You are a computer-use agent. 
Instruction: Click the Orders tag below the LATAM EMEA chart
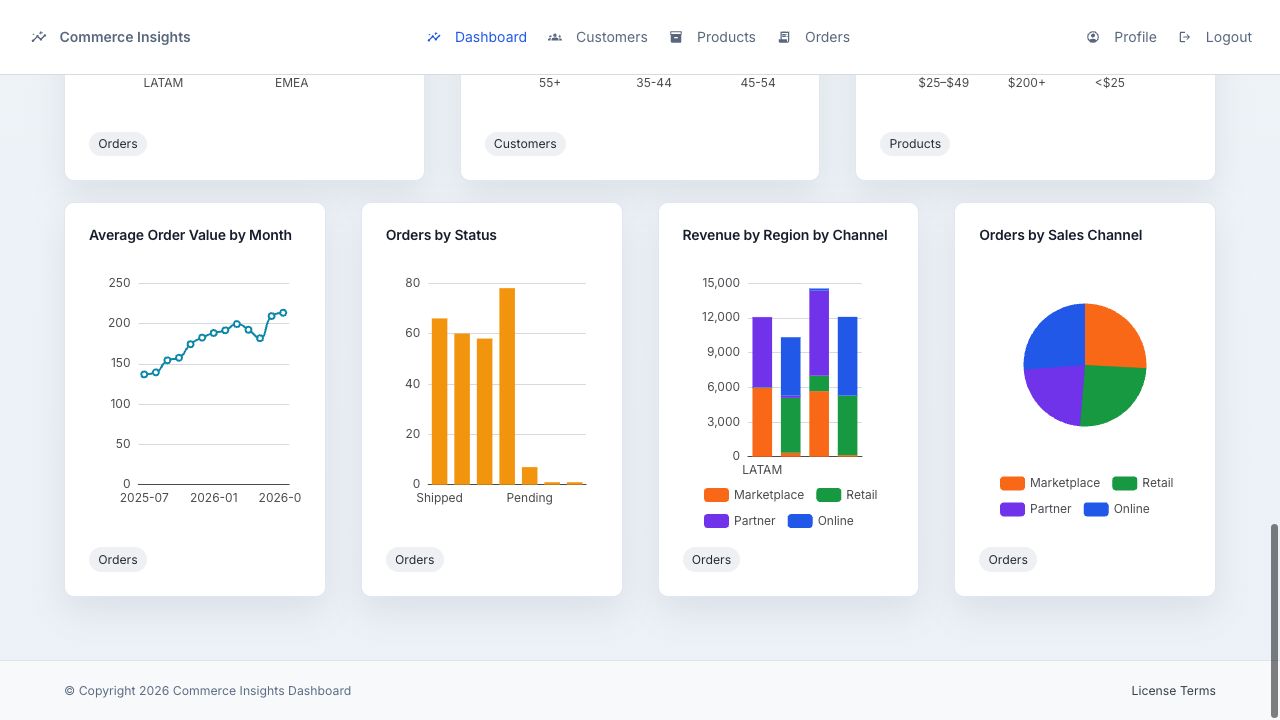tap(118, 144)
